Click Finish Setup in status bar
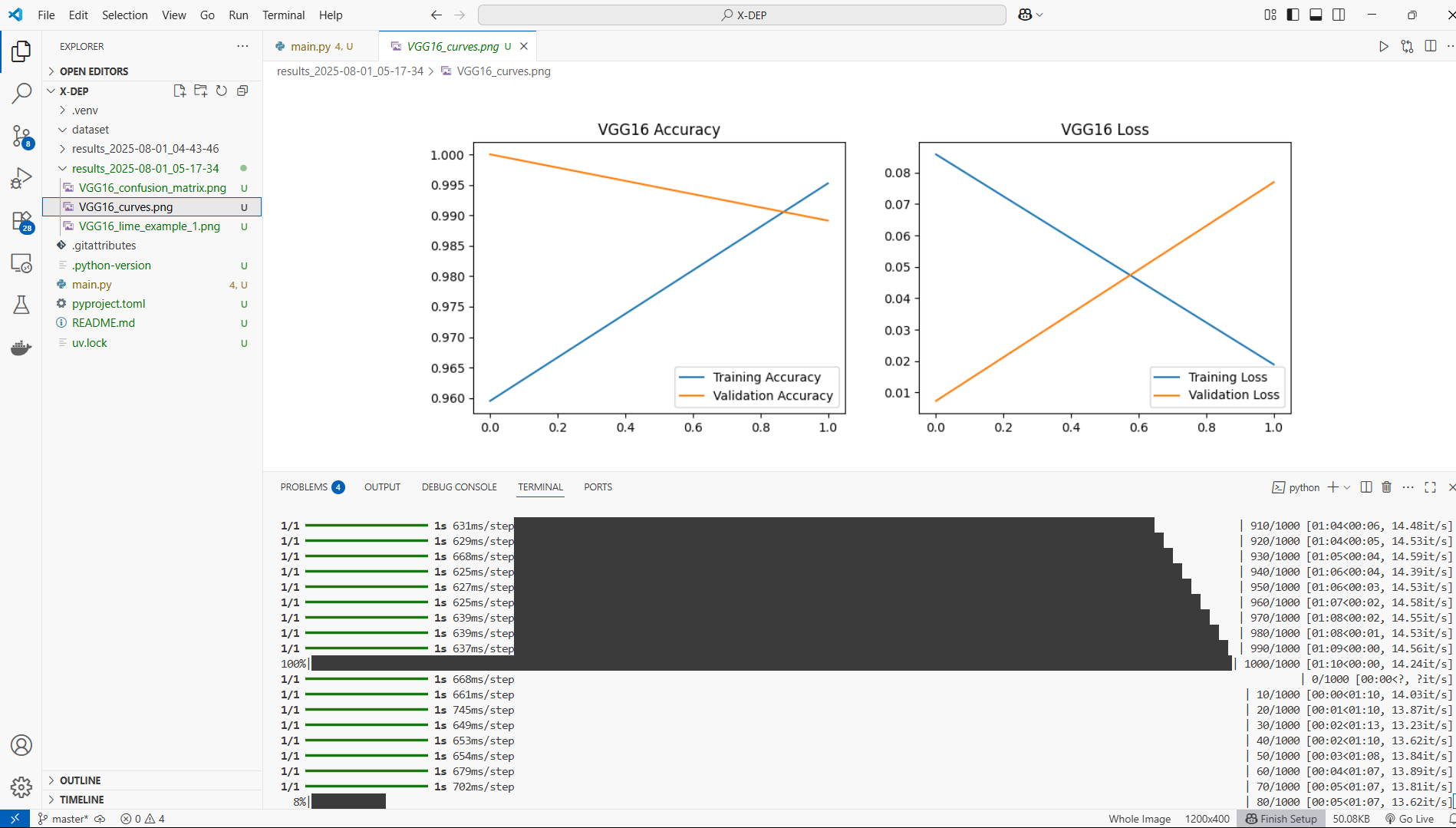The width and height of the screenshot is (1456, 828). (x=1280, y=819)
